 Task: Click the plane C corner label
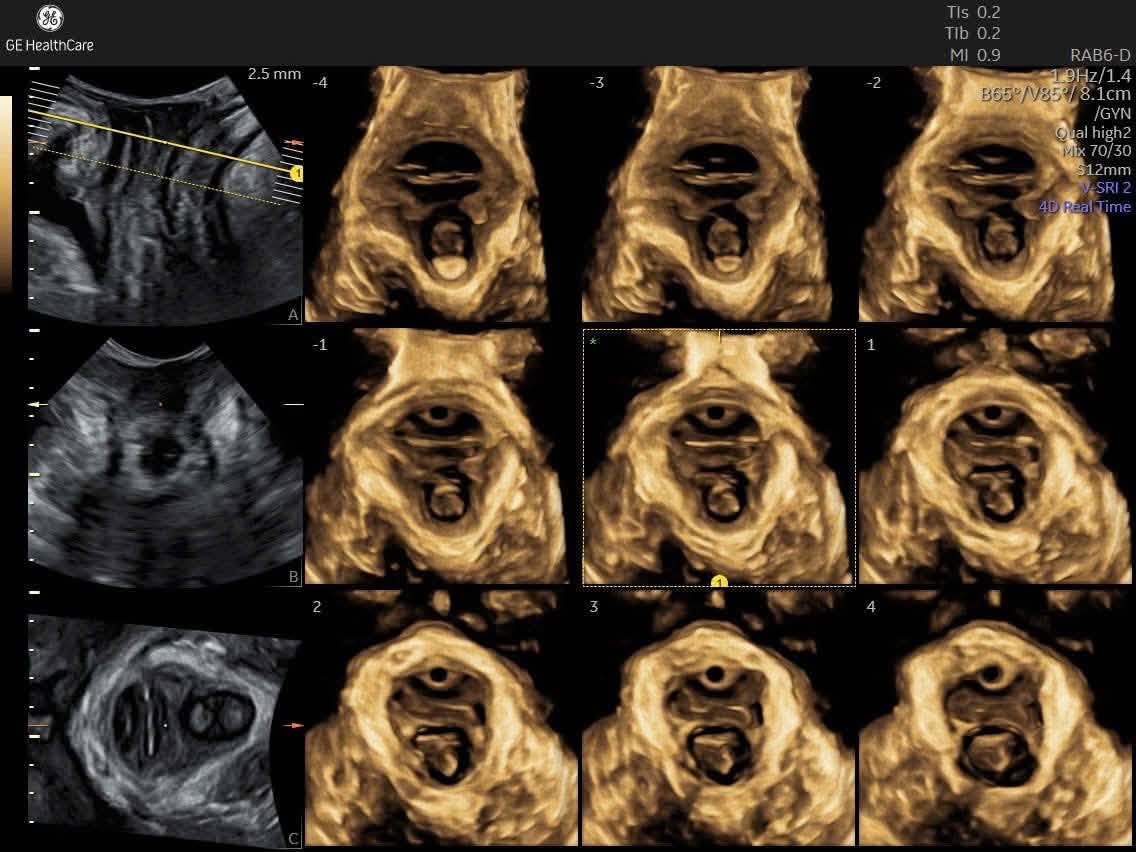(293, 839)
